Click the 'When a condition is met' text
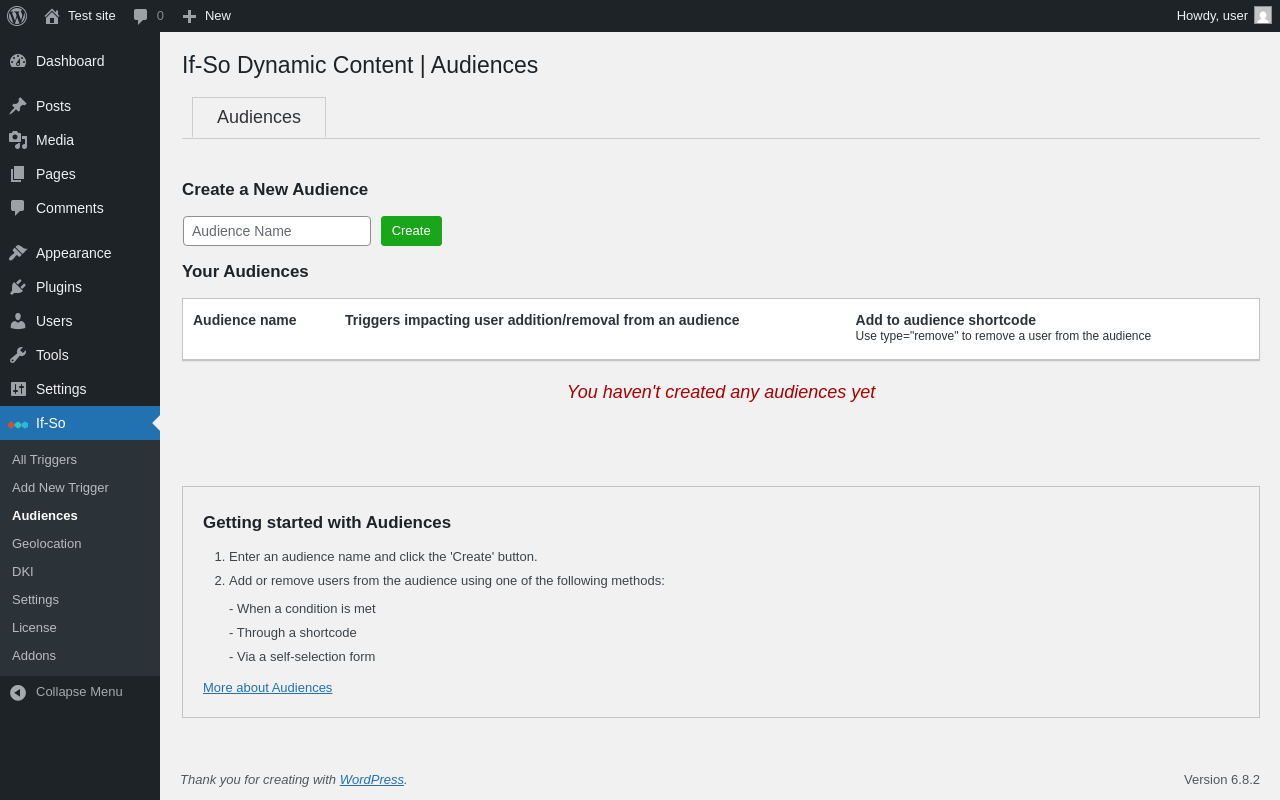1280x800 pixels. pos(302,609)
